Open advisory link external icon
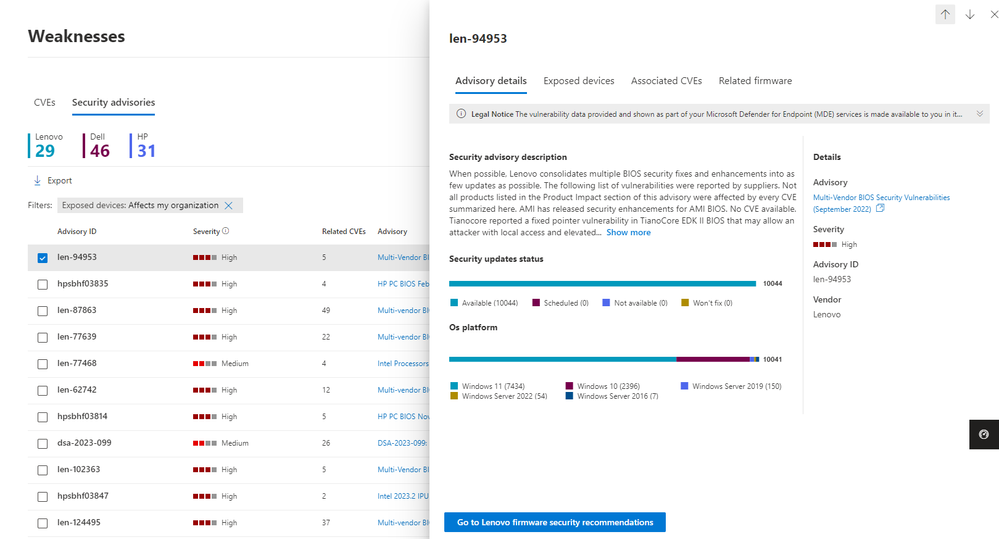 pos(880,208)
